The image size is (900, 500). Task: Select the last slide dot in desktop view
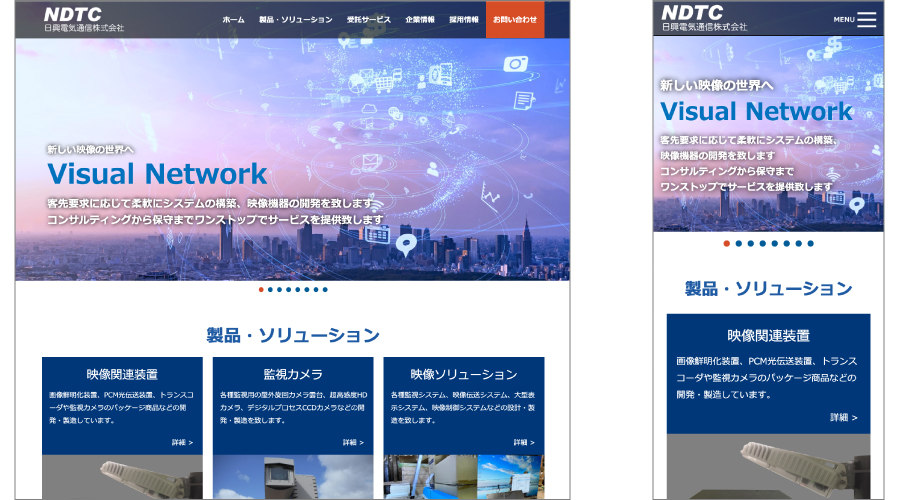click(325, 289)
